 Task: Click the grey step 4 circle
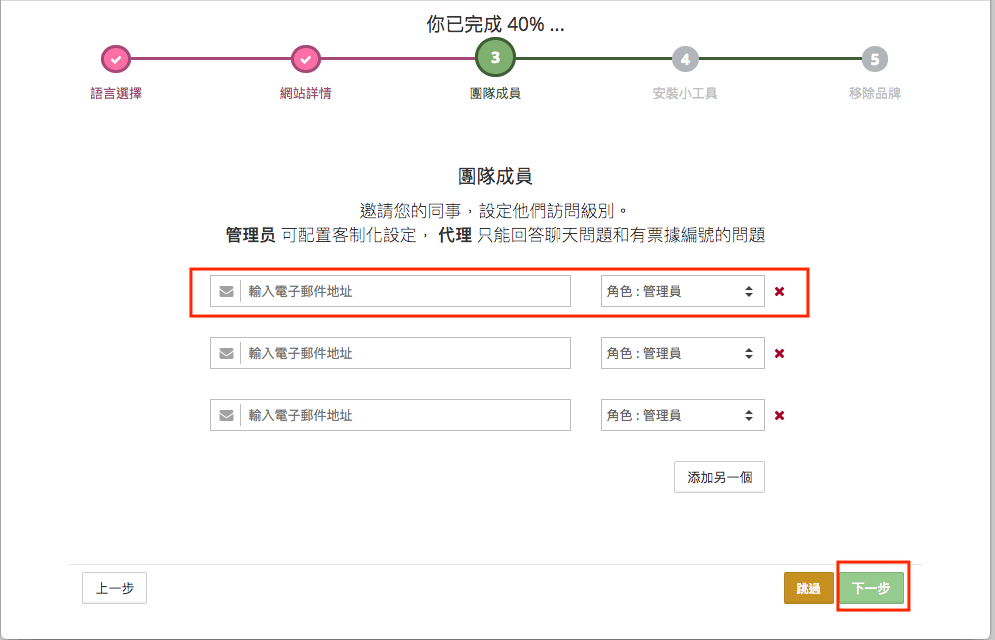[685, 59]
